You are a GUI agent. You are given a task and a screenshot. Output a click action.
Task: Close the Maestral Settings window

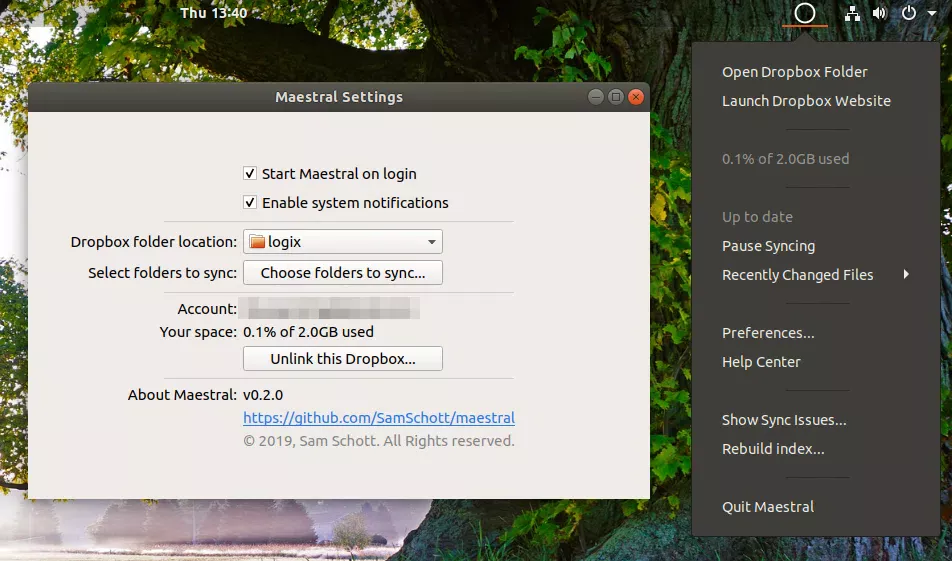click(x=636, y=97)
